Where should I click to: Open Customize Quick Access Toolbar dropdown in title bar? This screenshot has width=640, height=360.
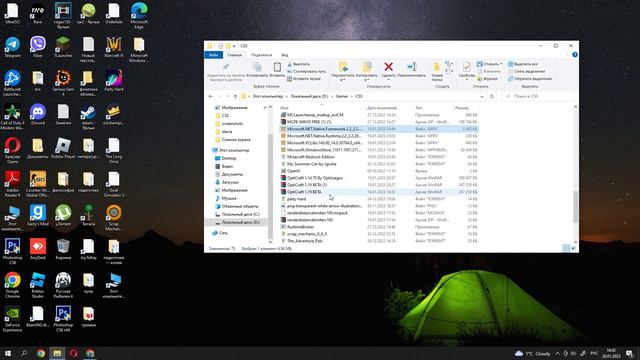(x=234, y=46)
